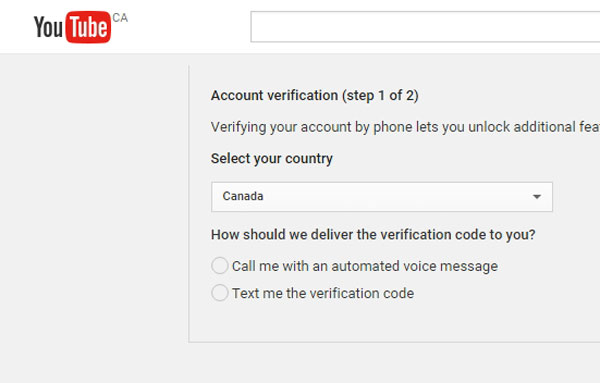
Task: Click the 'You' word in the YouTube logo
Action: point(48,27)
